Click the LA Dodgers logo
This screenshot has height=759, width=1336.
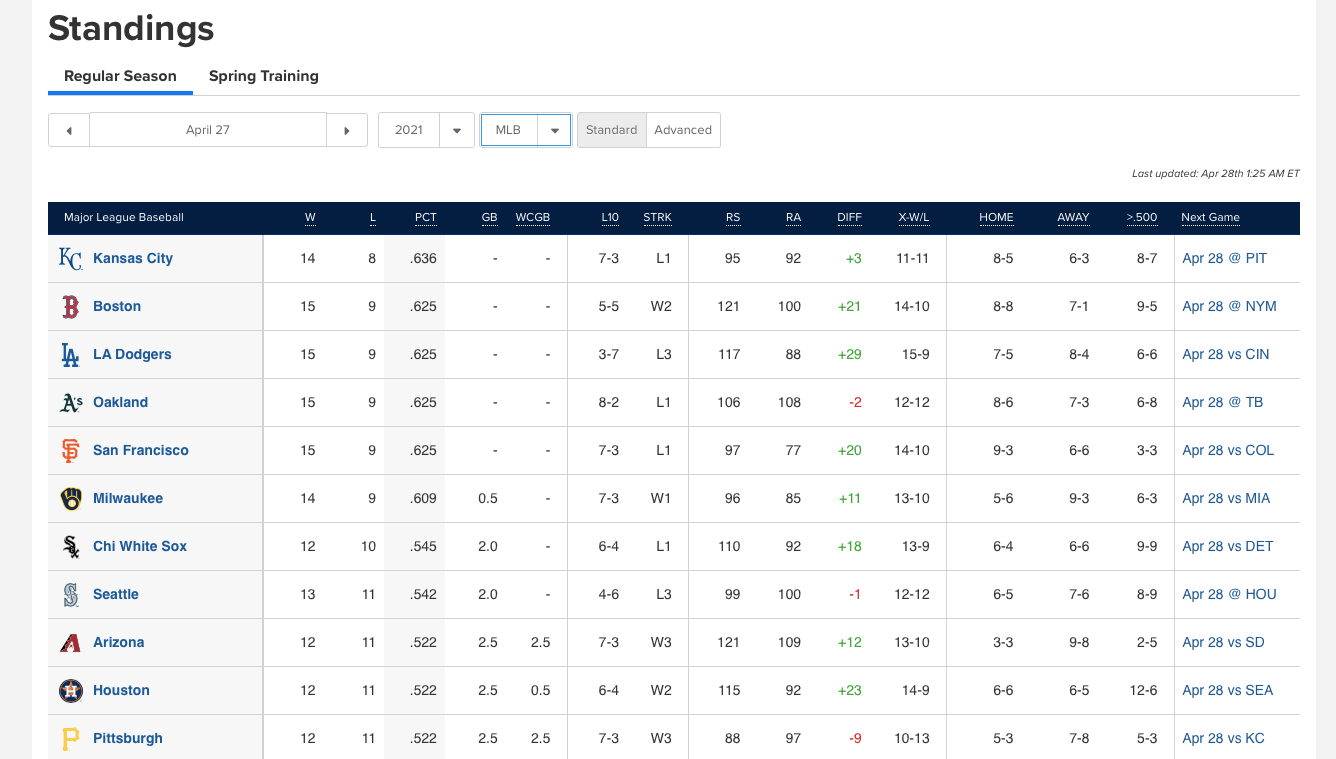pos(70,354)
